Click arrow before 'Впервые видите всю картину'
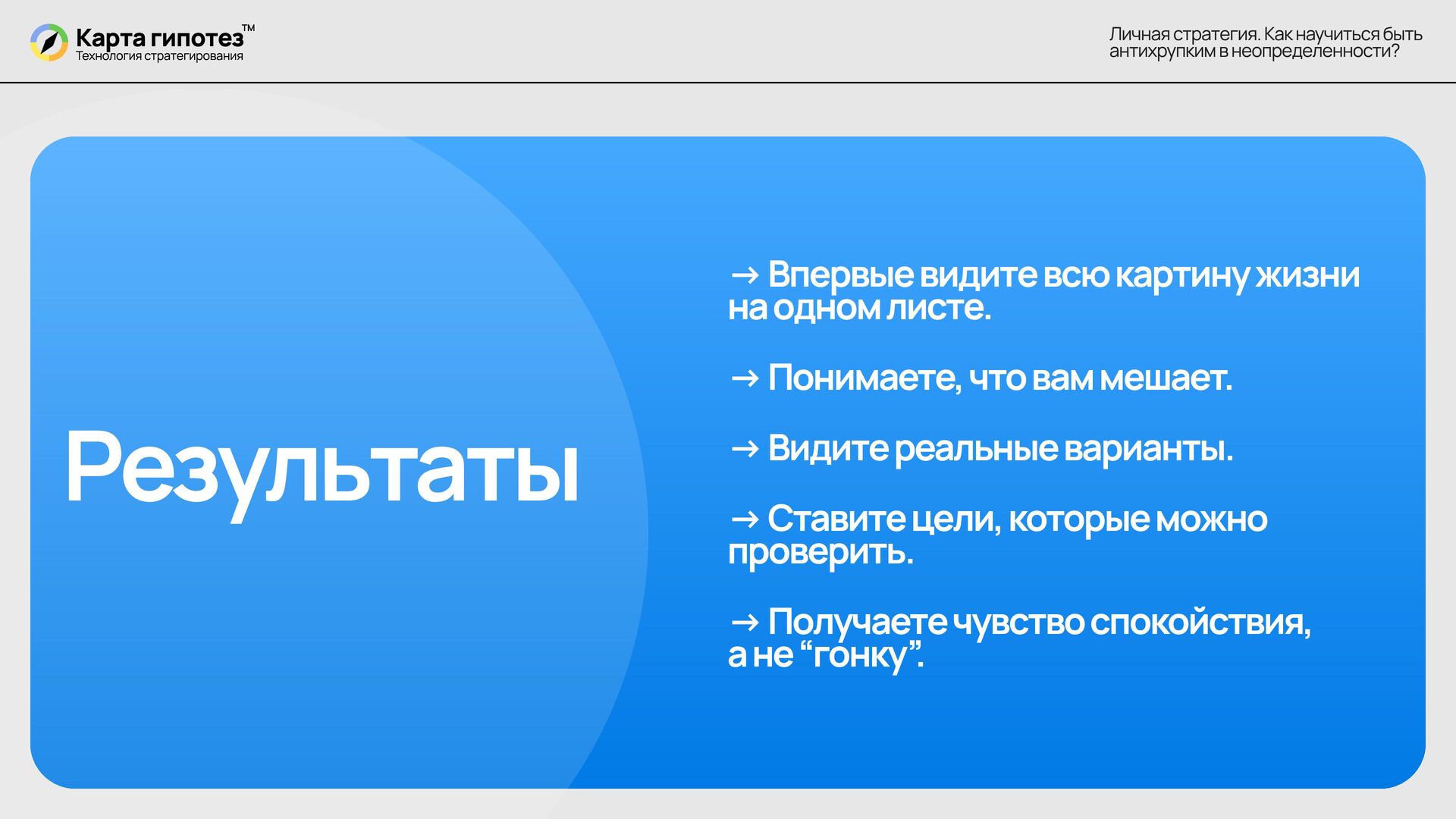 tap(745, 275)
